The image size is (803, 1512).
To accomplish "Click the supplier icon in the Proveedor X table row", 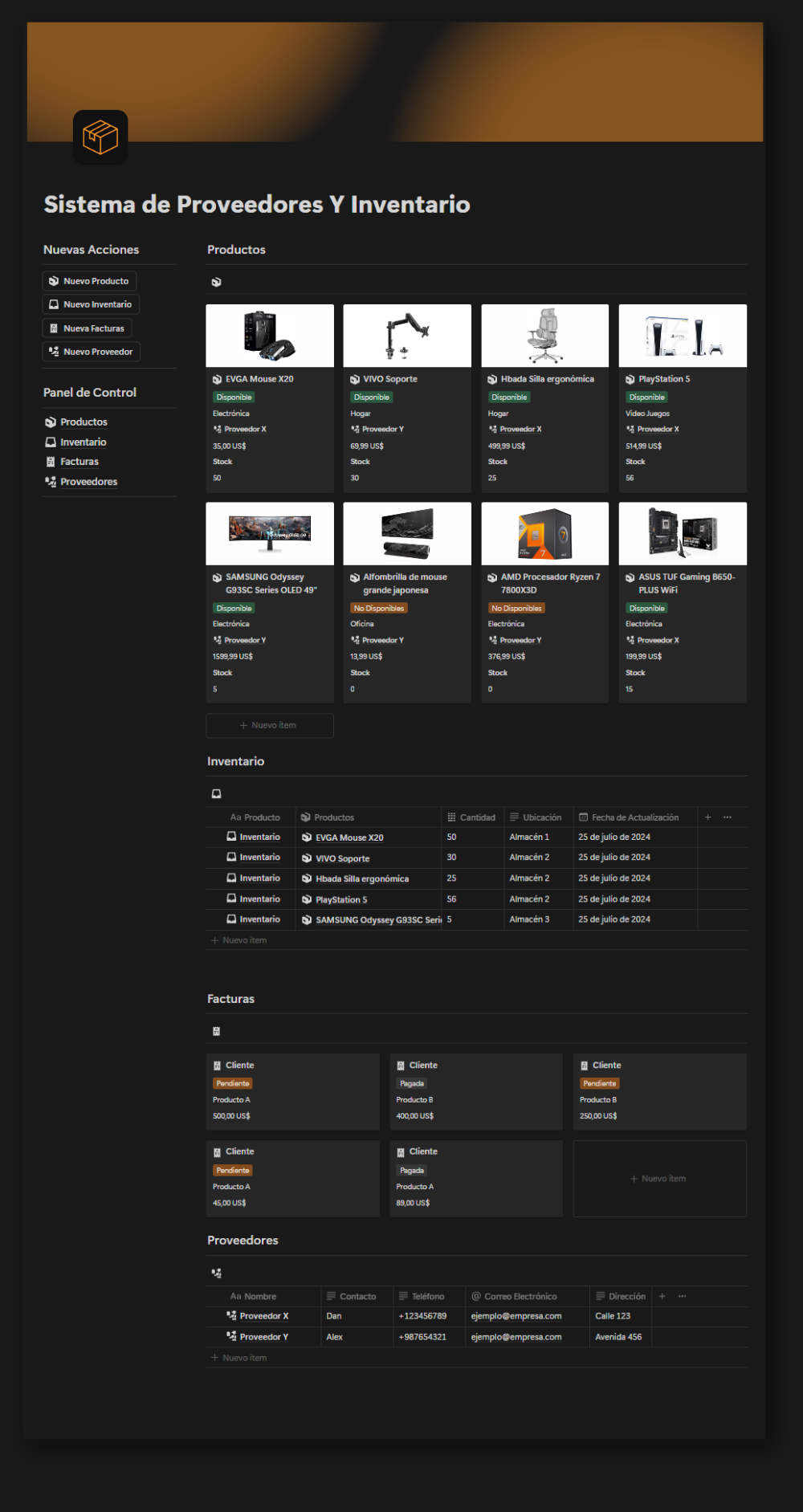I will (231, 1316).
